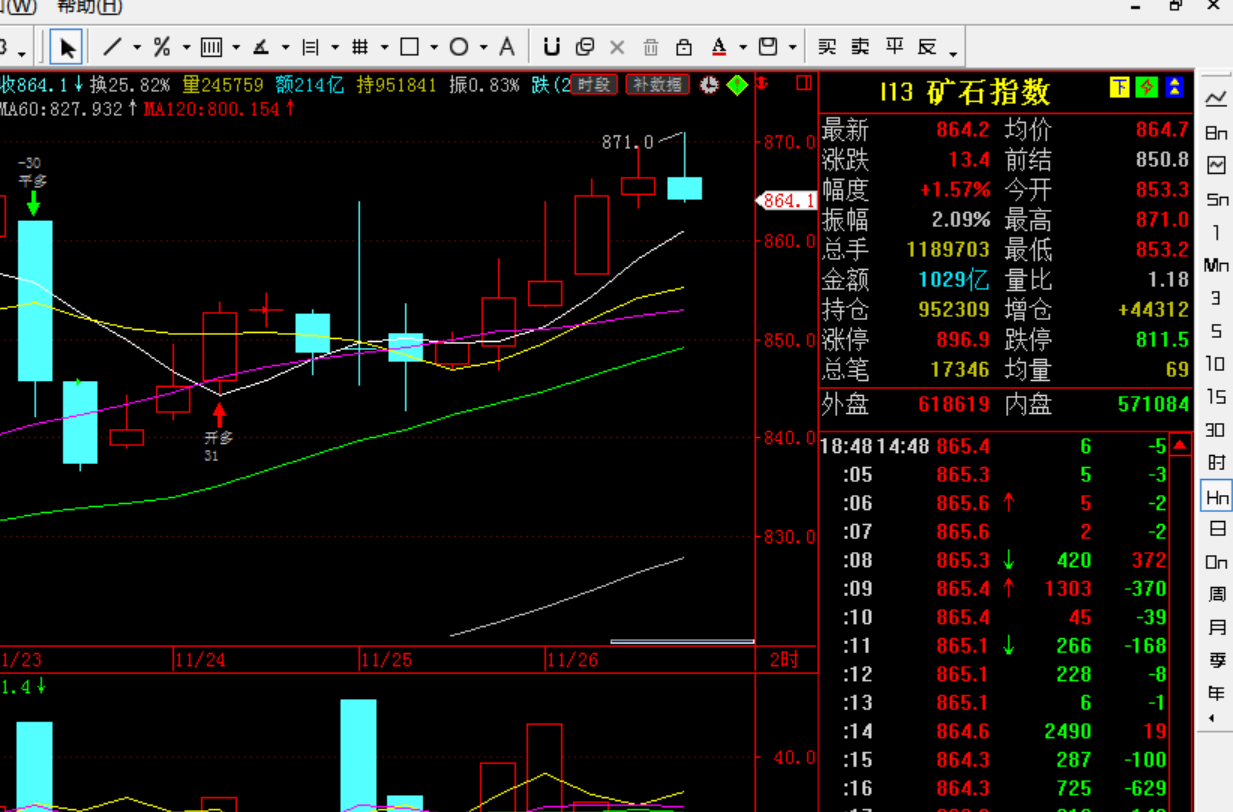Choose the parallel channel drawing tool
The image size is (1233, 812).
click(x=211, y=46)
